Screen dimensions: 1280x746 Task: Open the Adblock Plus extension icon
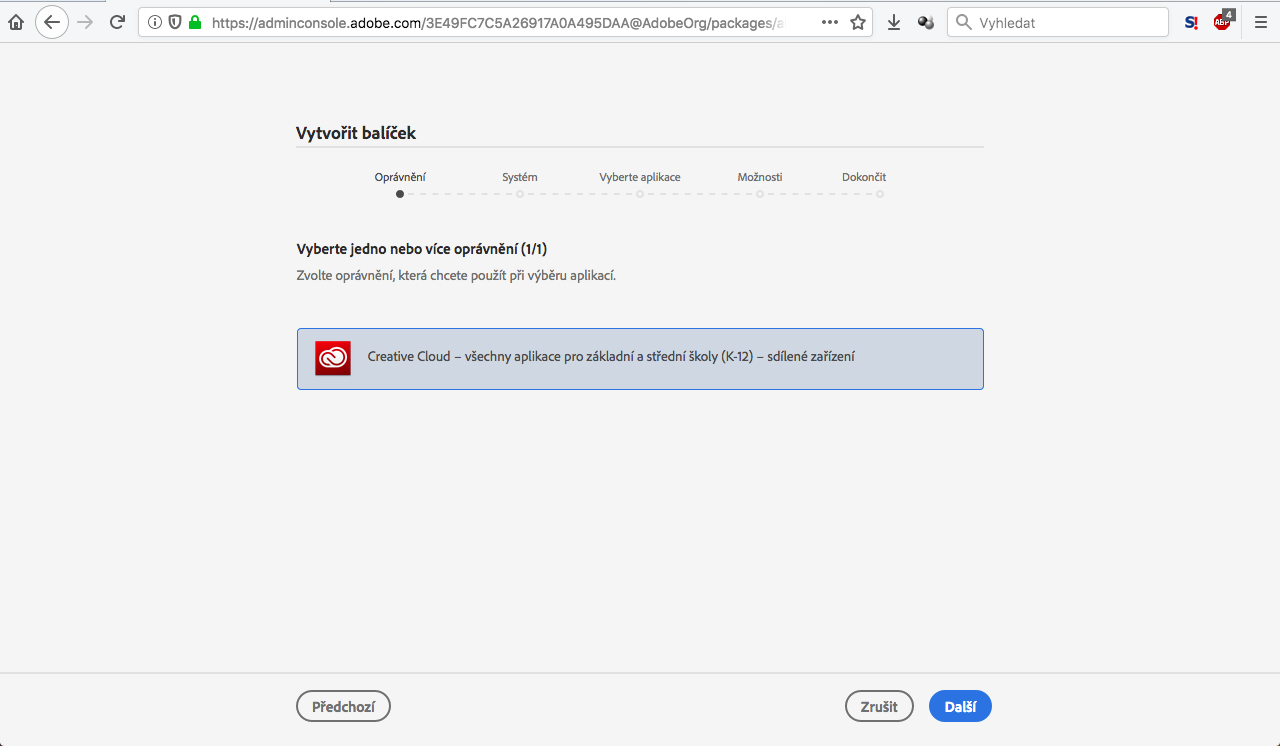tap(1223, 20)
